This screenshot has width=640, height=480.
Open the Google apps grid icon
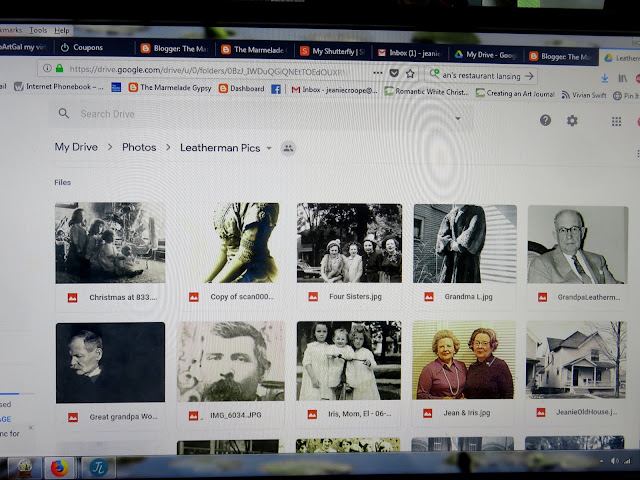pyautogui.click(x=616, y=122)
